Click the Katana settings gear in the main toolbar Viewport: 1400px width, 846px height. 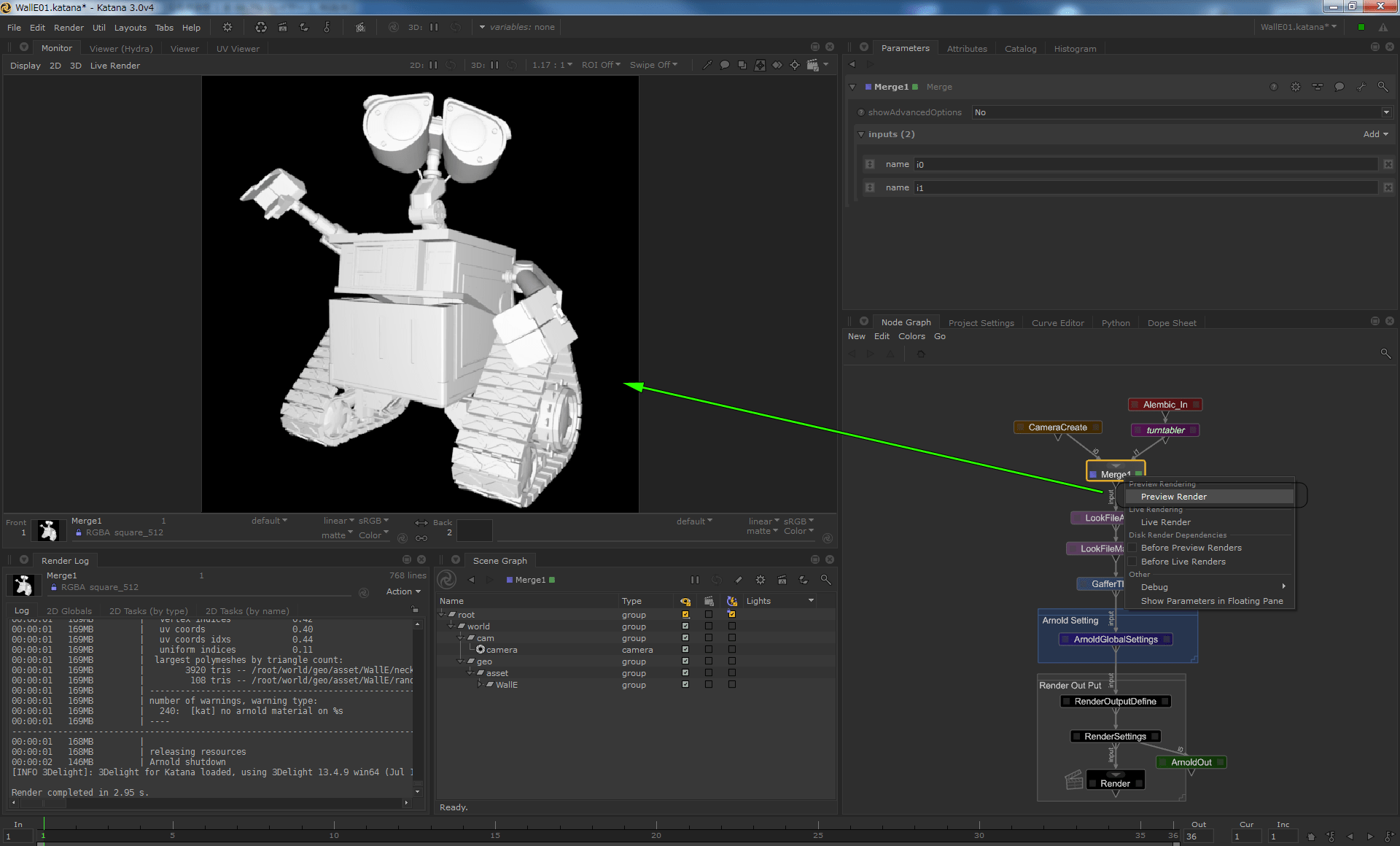tap(227, 27)
